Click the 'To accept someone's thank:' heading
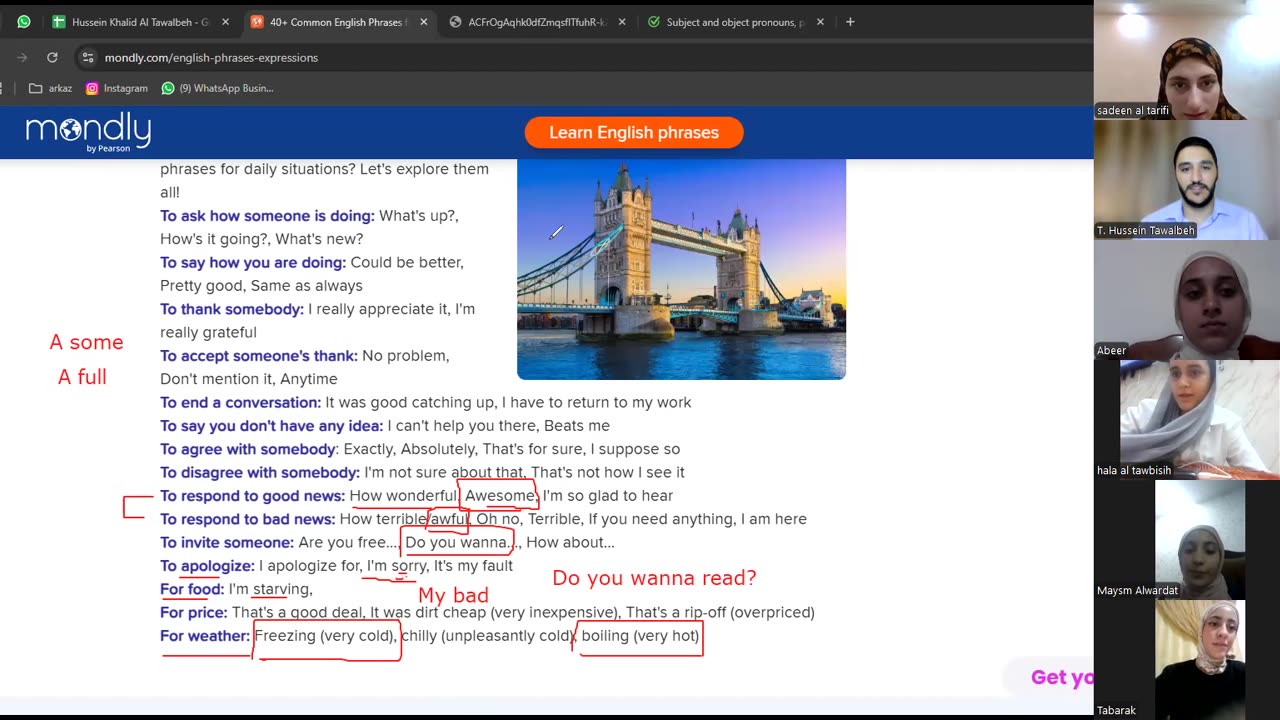The image size is (1280, 720). tap(259, 356)
